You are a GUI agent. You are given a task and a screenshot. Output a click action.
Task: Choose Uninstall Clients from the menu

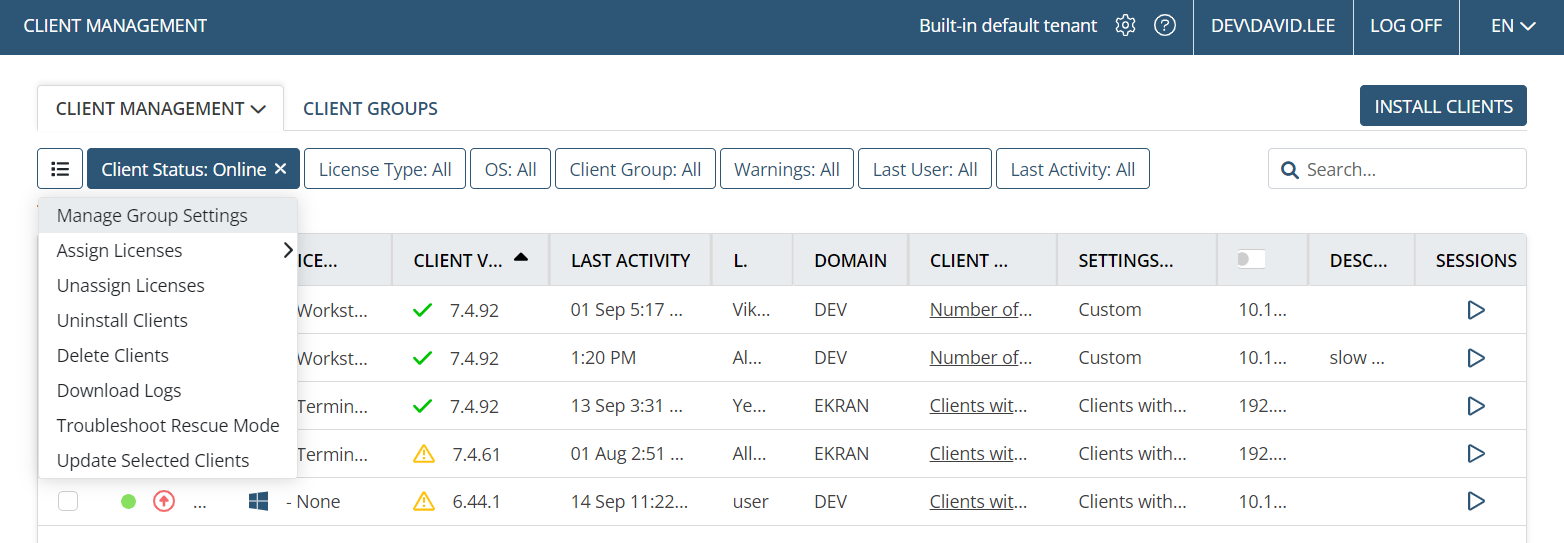pyautogui.click(x=122, y=321)
